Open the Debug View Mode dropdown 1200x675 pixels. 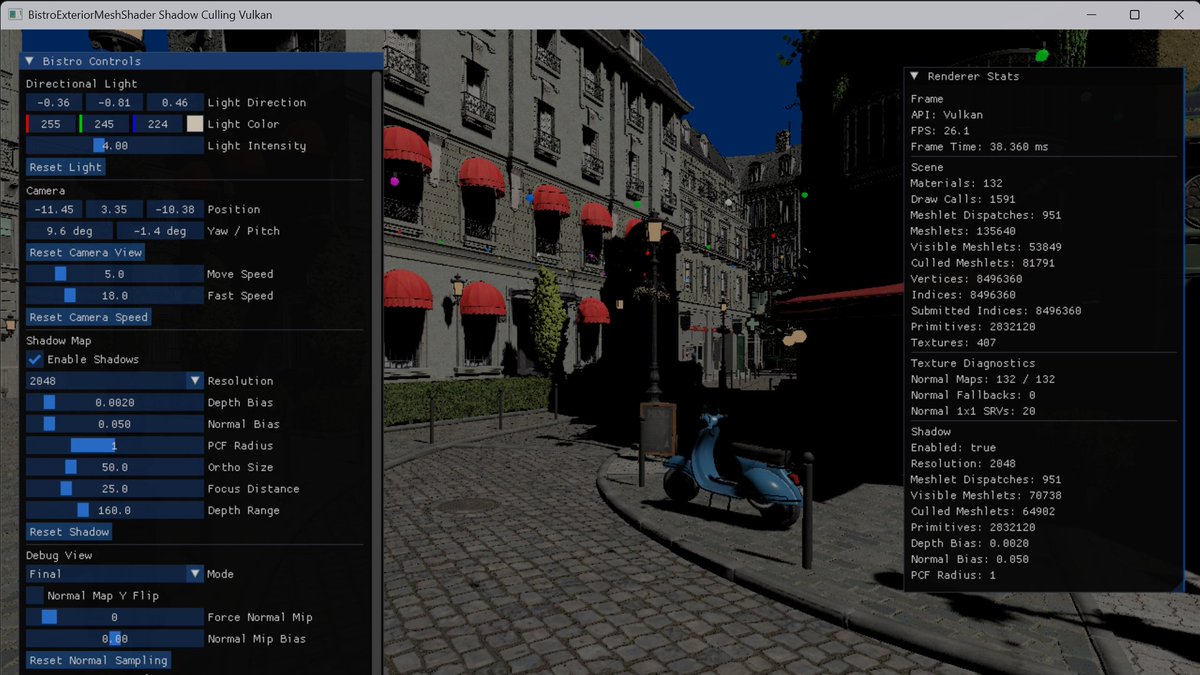click(x=115, y=574)
